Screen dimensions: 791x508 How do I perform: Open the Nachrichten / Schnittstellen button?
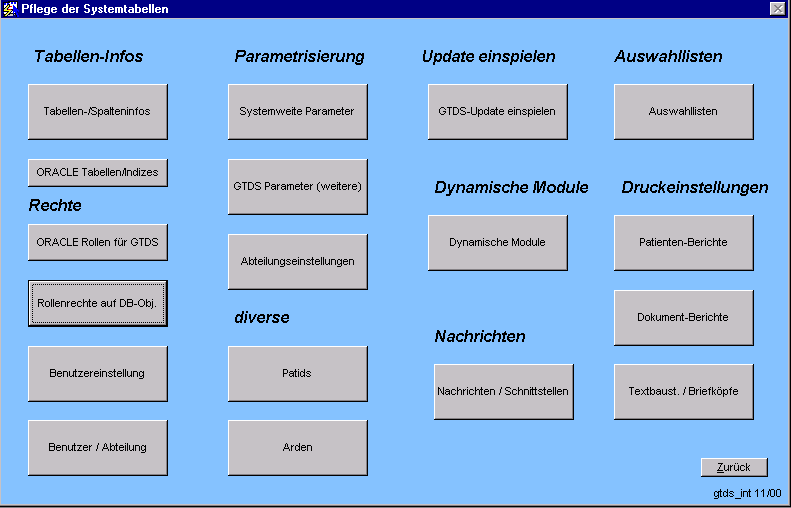[503, 391]
